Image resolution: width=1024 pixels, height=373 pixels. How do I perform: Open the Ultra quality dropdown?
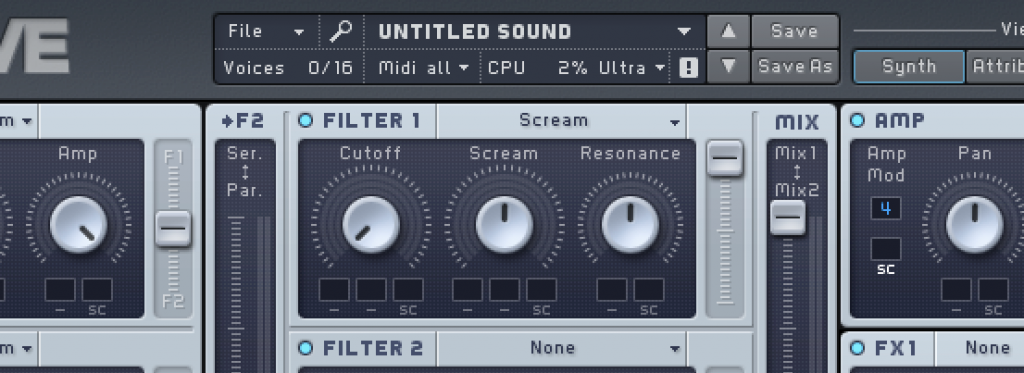(632, 67)
